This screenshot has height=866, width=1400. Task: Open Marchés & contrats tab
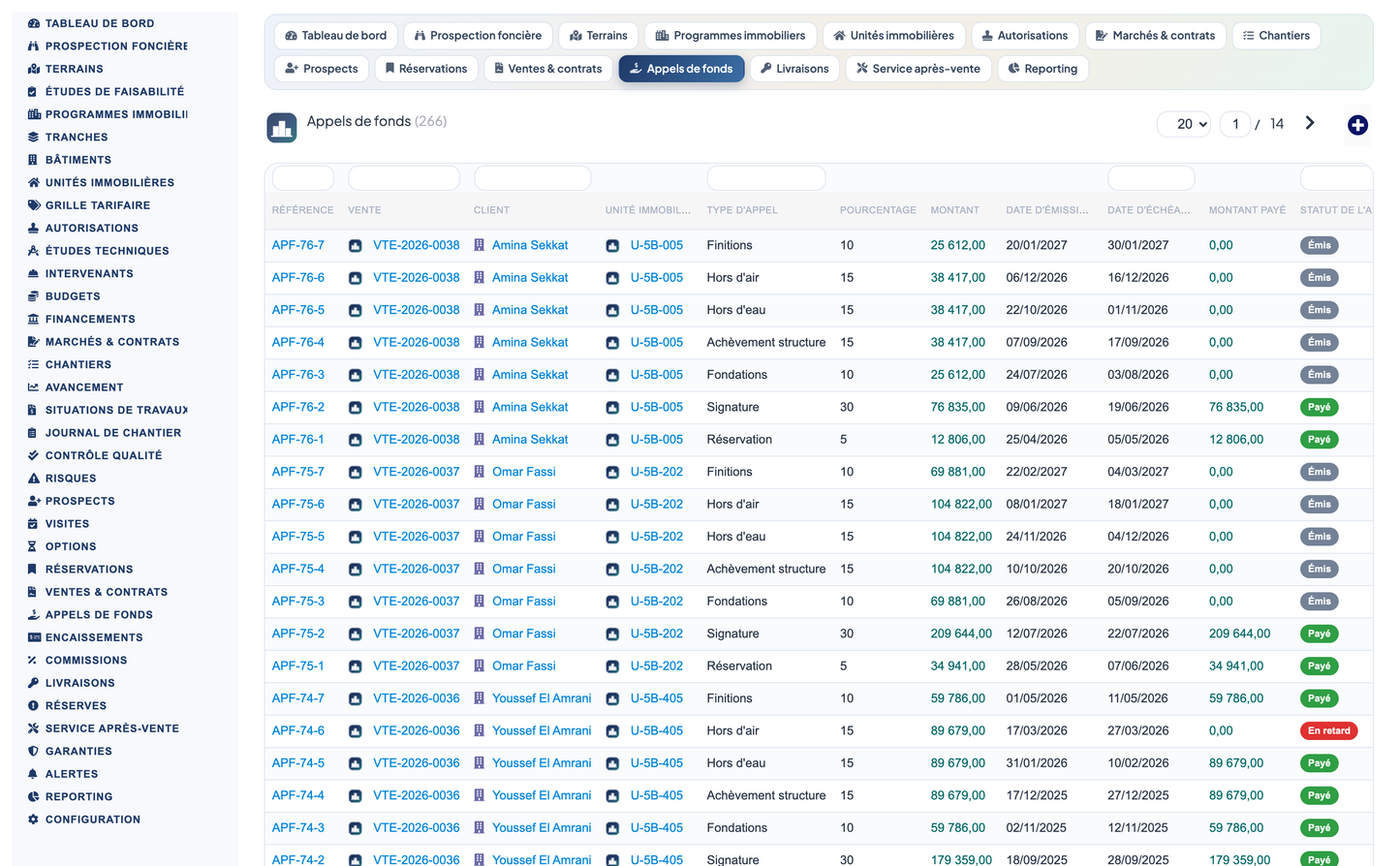[1155, 36]
